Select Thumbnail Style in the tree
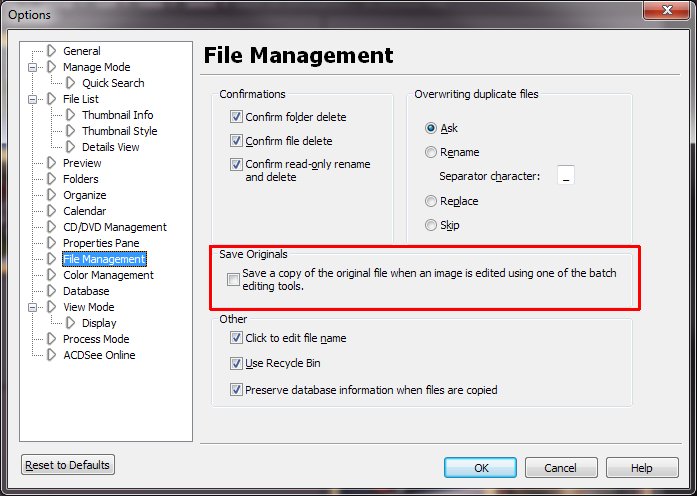The image size is (697, 496). tap(119, 131)
